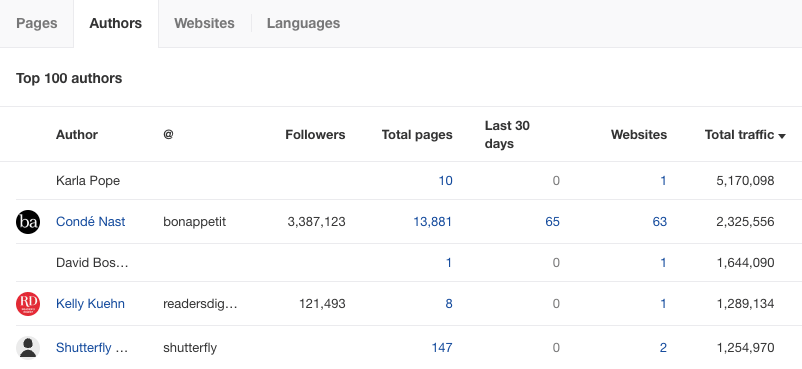Click the shutterfly handle text

(190, 348)
